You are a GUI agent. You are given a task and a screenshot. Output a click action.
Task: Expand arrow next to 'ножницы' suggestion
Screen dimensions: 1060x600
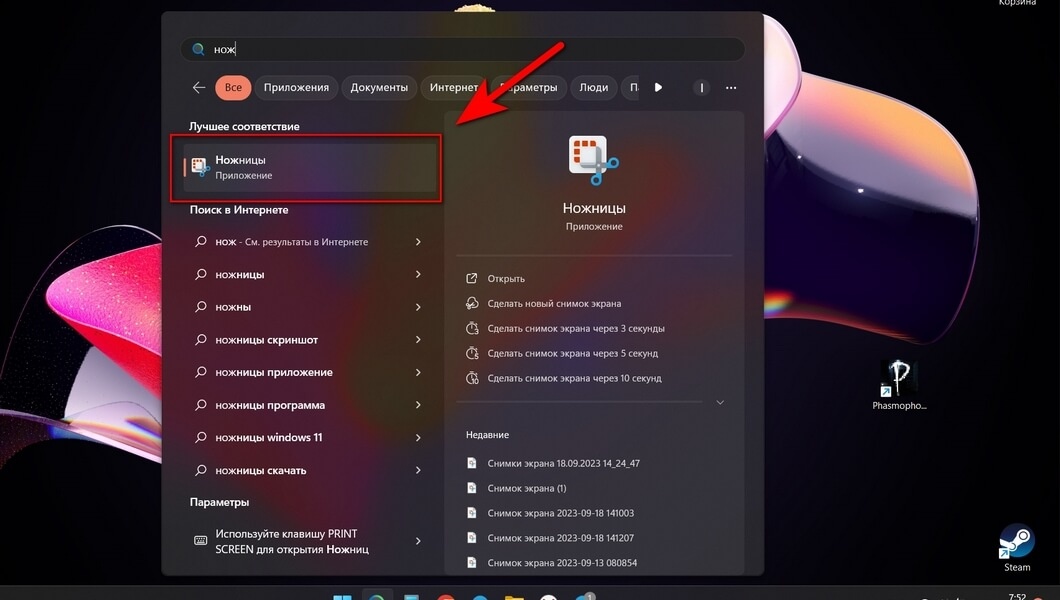pos(418,274)
